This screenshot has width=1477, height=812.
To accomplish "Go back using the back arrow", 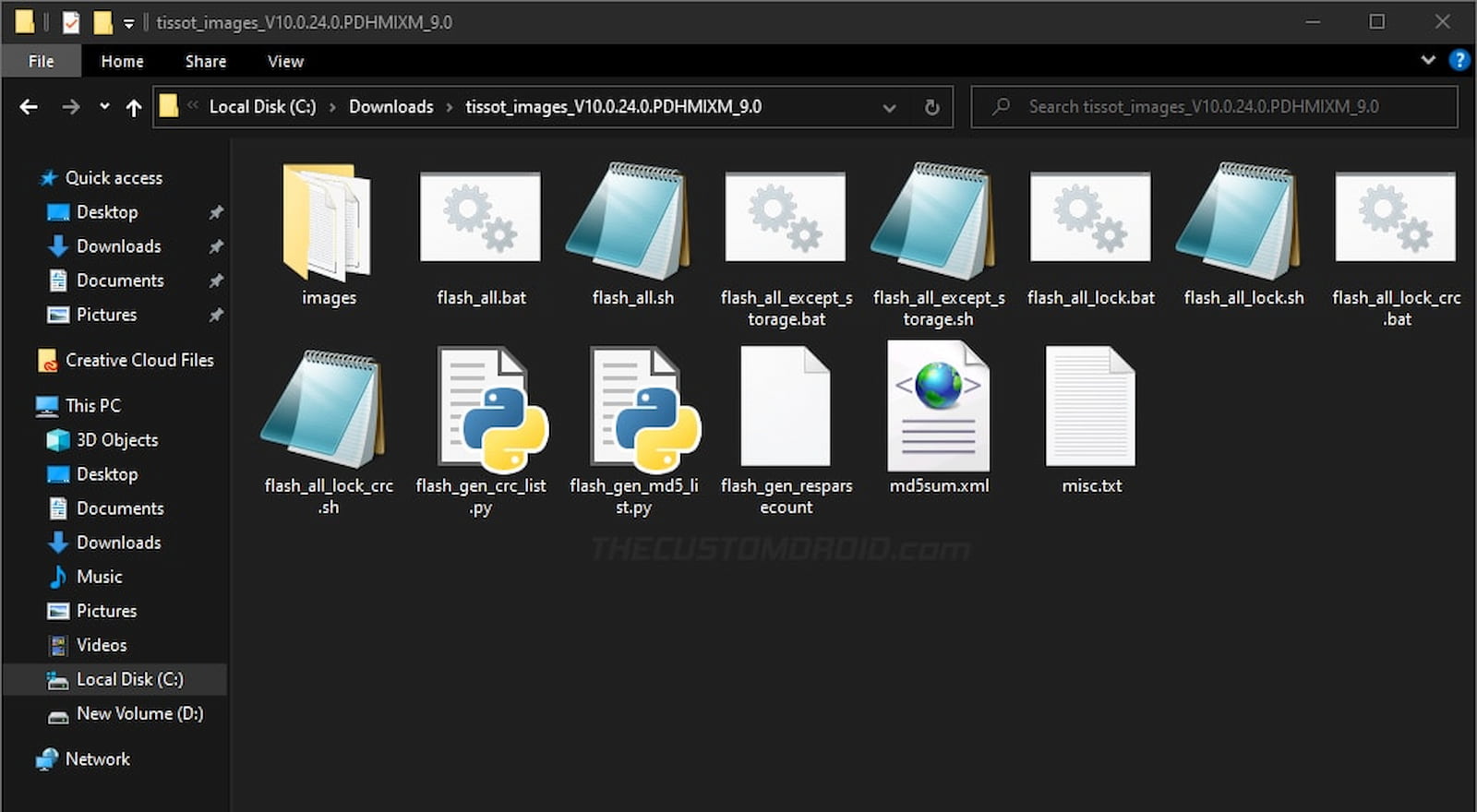I will point(29,107).
